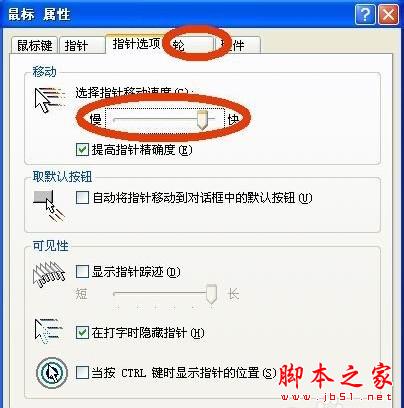Open the 轮 wheel tab
The height and width of the screenshot is (408, 404).
pos(190,45)
